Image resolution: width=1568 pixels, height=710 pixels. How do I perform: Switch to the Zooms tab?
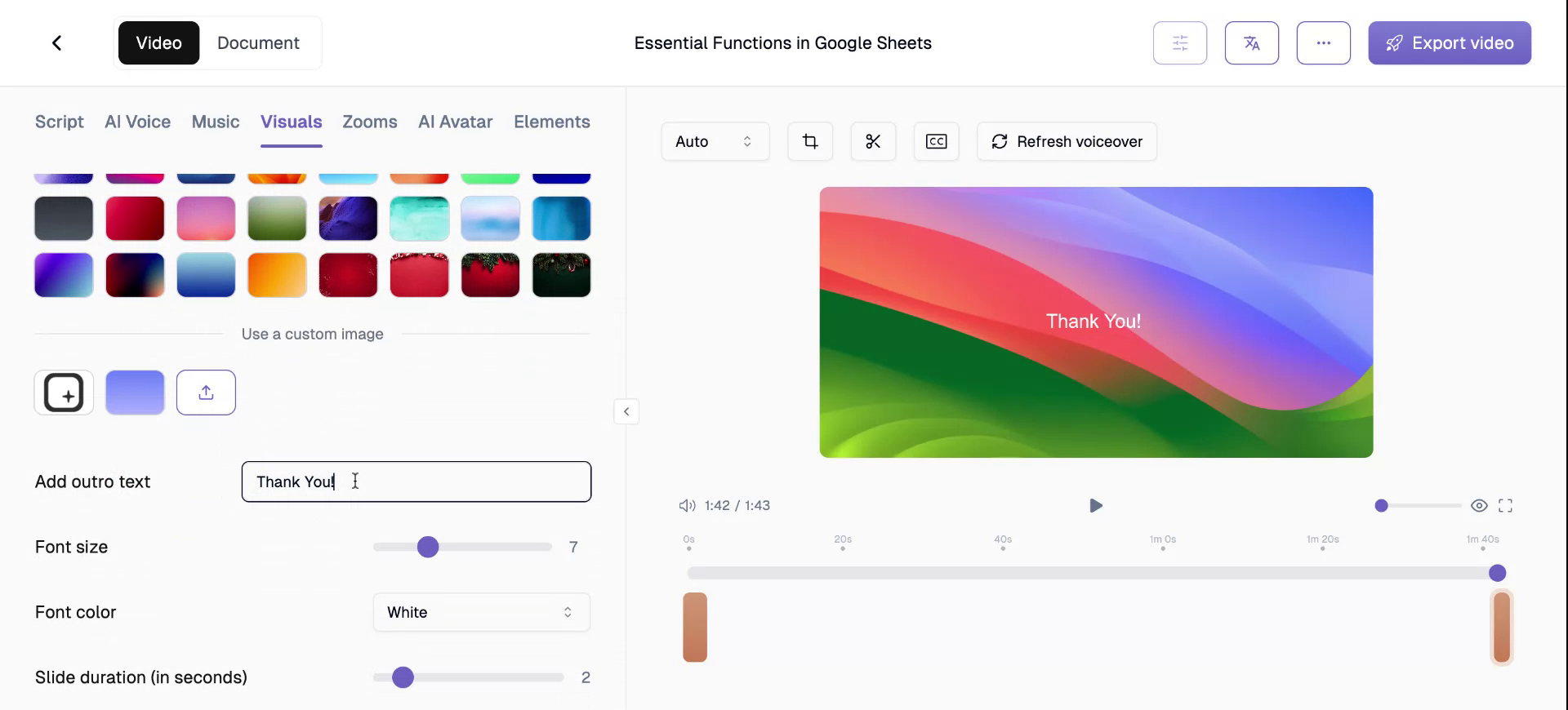tap(369, 122)
